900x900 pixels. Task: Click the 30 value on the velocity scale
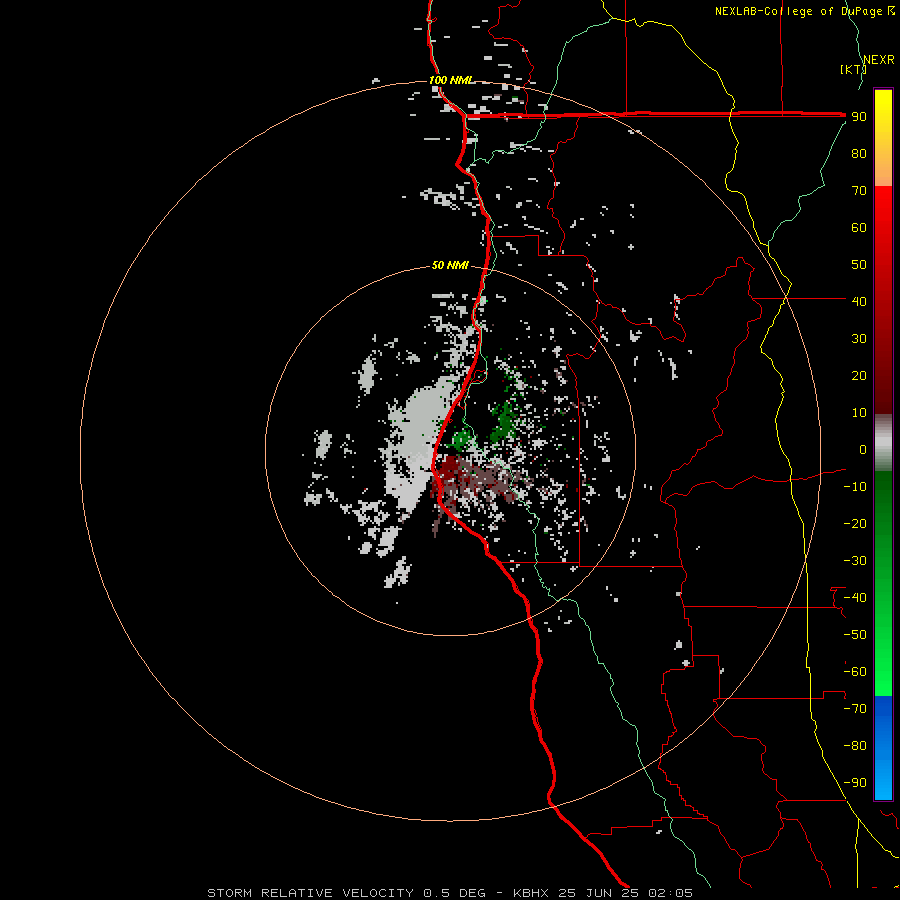859,339
